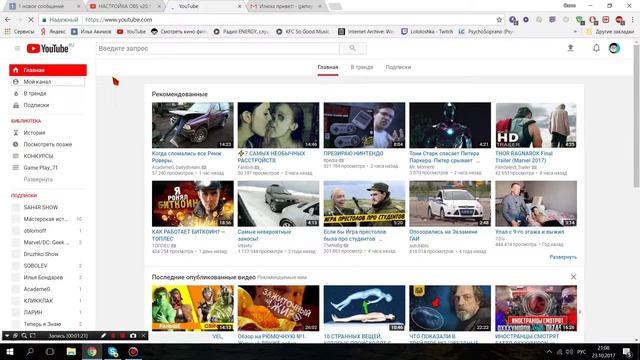
Task: Click the browser back arrow
Action: (8, 20)
